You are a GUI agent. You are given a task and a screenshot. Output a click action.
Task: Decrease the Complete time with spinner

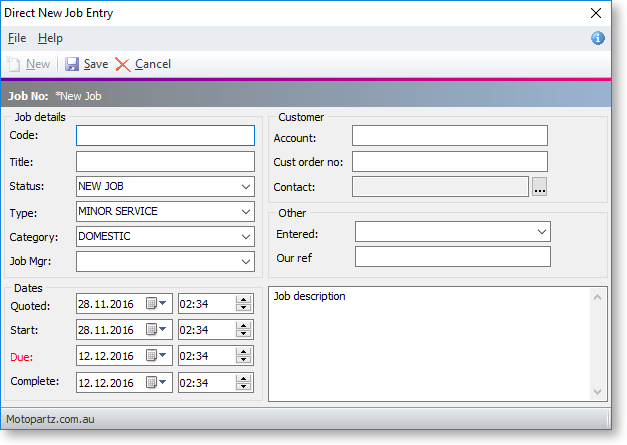(243, 387)
